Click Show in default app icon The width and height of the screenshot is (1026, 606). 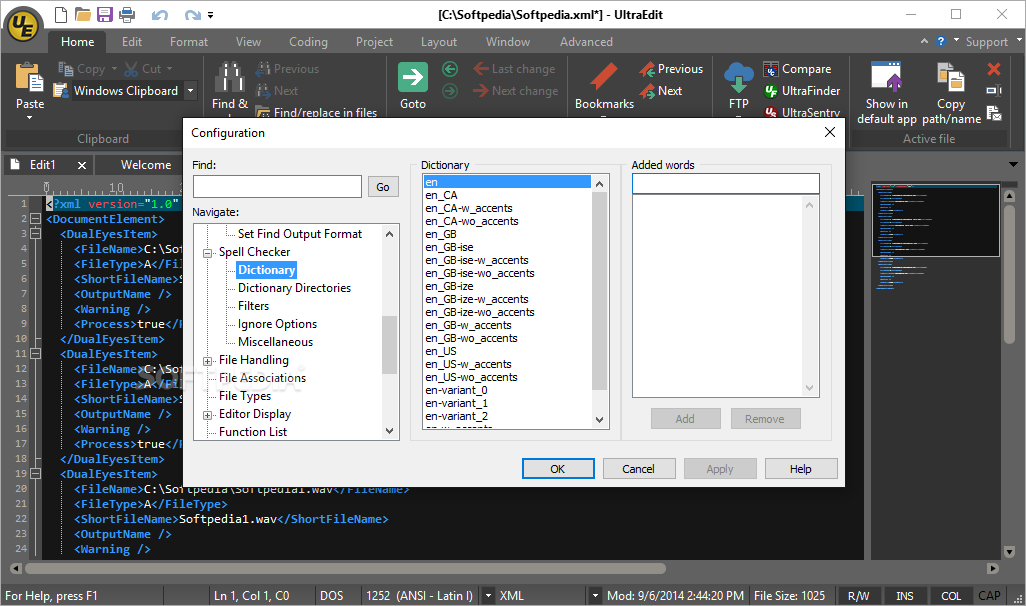(887, 77)
